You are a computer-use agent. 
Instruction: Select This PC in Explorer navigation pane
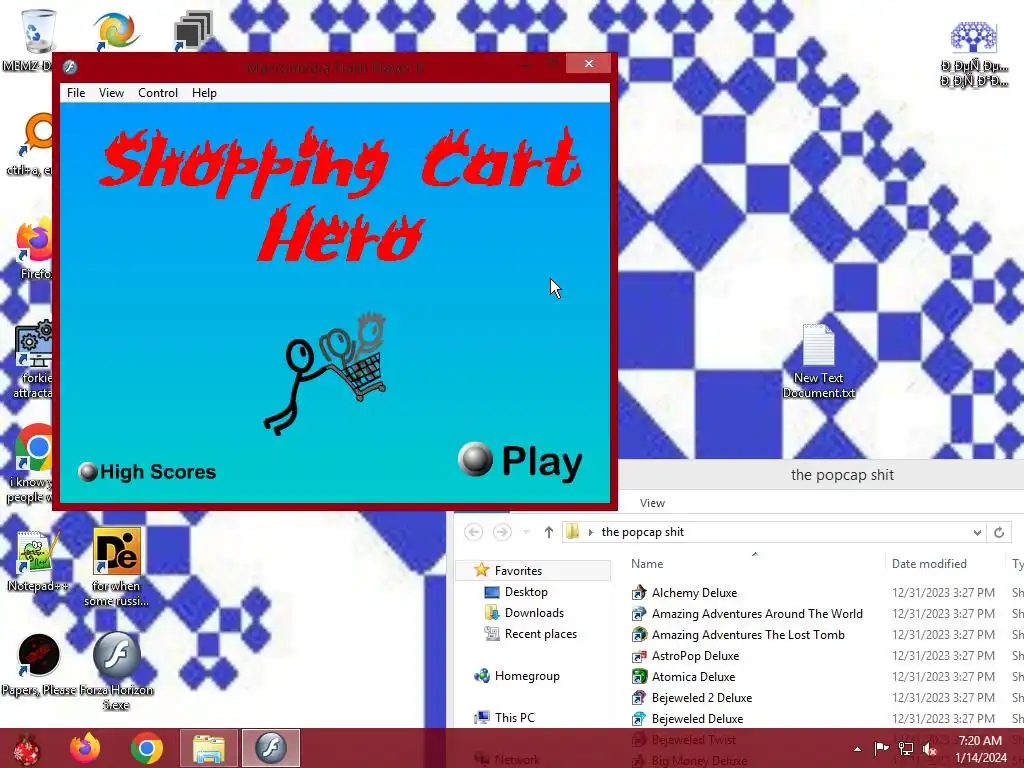click(x=514, y=718)
